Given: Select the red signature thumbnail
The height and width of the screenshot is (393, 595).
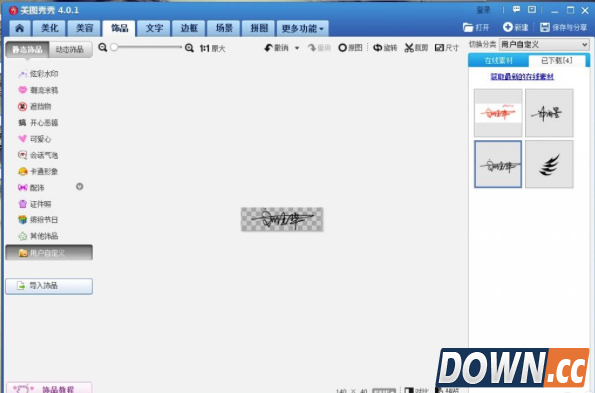Looking at the screenshot, I should (498, 113).
